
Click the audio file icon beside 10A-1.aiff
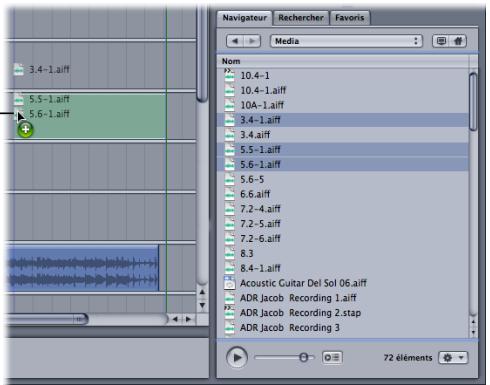[x=229, y=105]
